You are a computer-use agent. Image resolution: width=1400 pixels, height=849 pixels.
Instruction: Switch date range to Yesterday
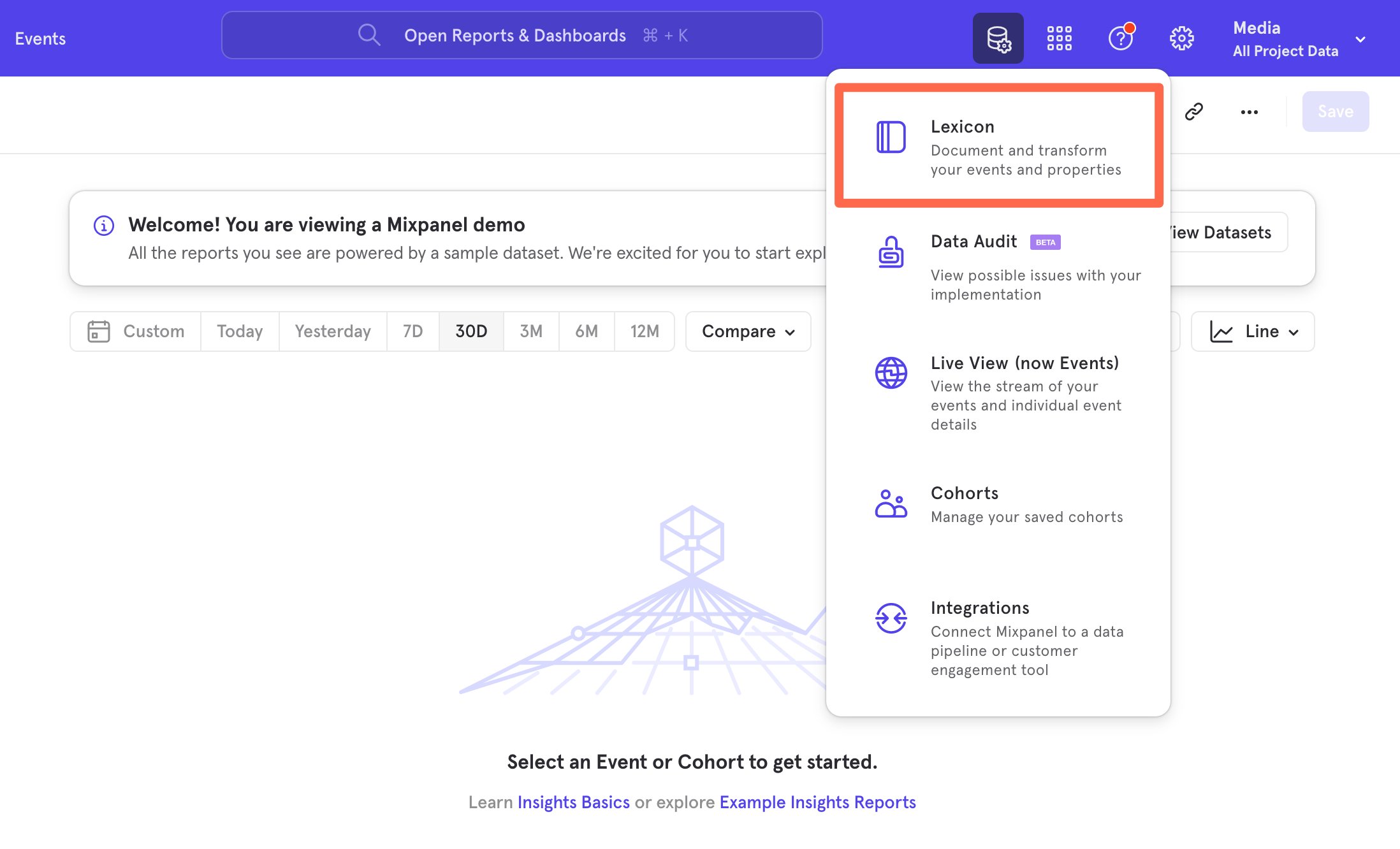333,331
